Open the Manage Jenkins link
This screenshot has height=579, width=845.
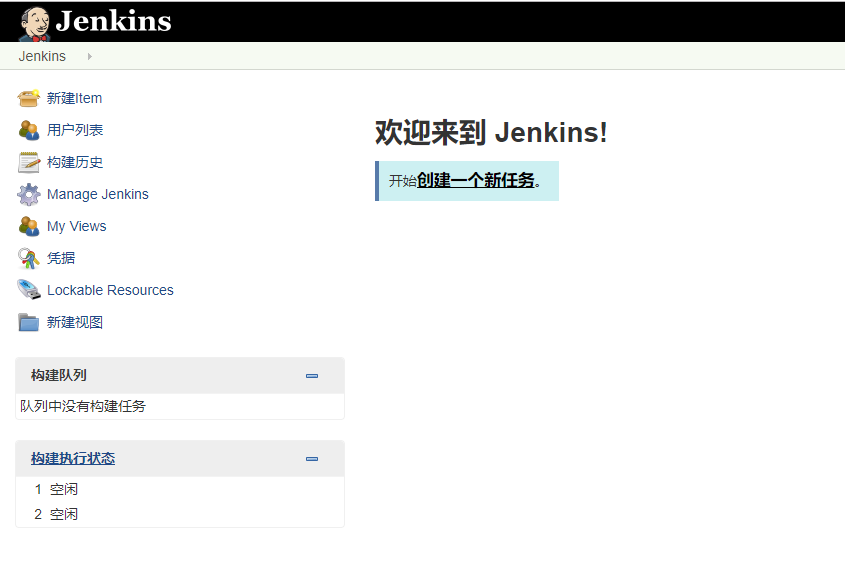[x=98, y=194]
